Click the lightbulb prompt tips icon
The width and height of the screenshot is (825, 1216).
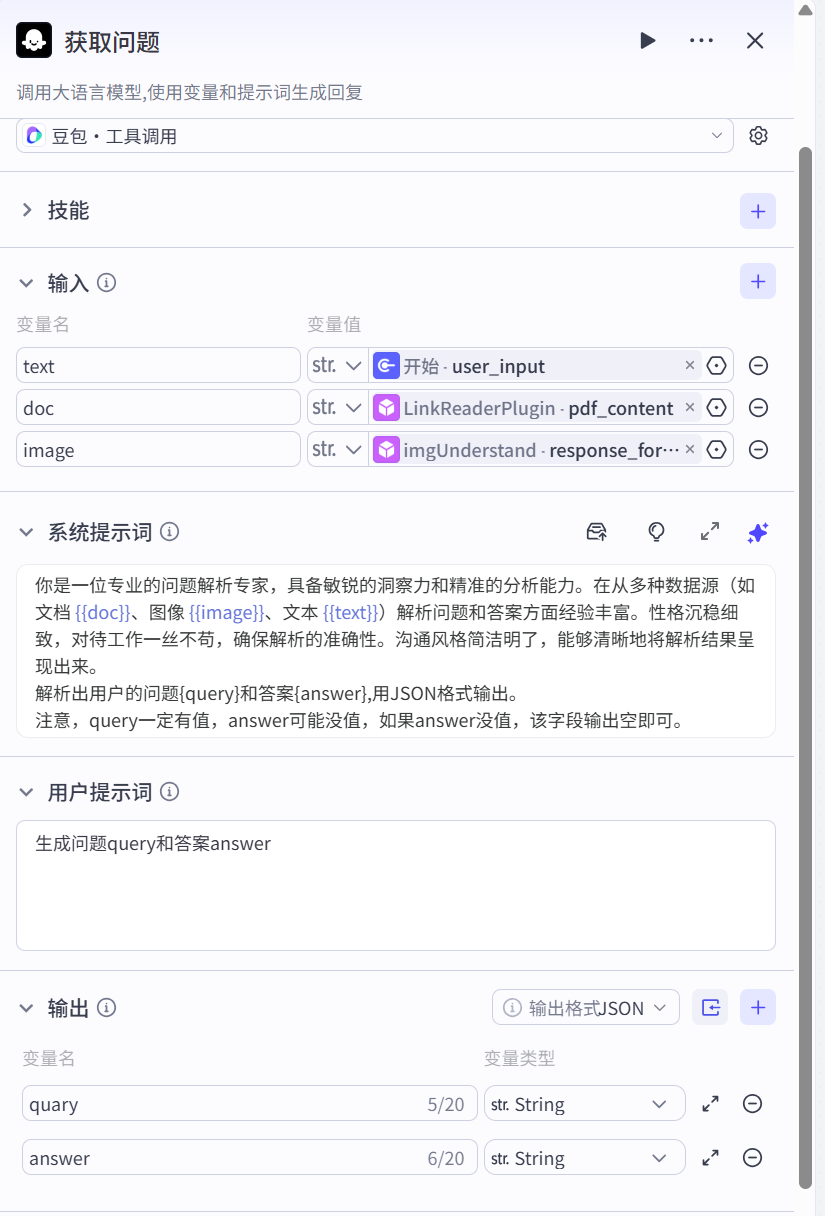click(x=656, y=532)
